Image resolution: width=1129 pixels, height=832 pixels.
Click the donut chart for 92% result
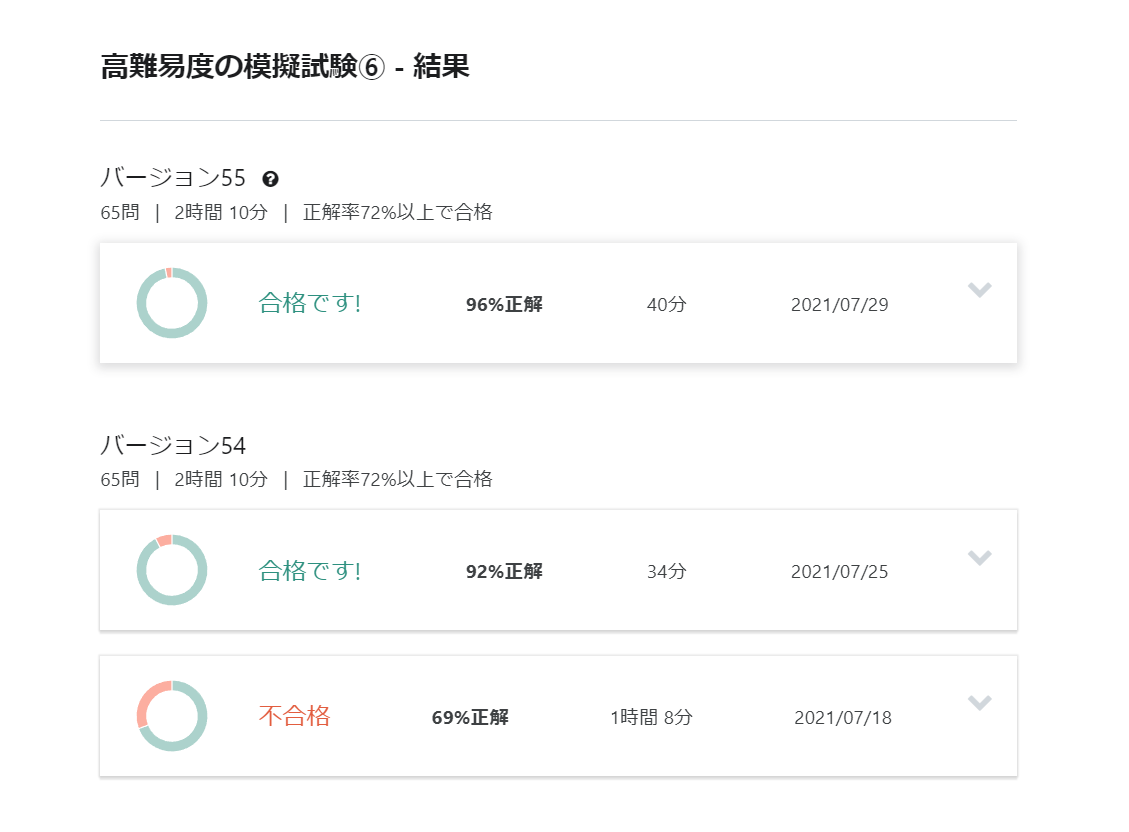coord(172,570)
